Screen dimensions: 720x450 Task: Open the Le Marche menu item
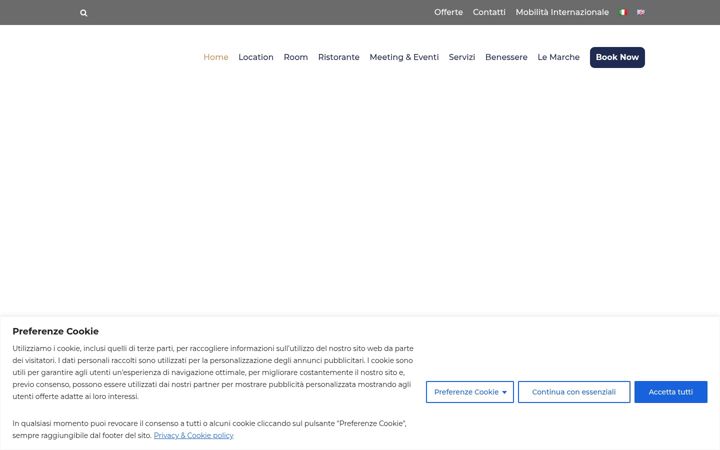tap(558, 57)
